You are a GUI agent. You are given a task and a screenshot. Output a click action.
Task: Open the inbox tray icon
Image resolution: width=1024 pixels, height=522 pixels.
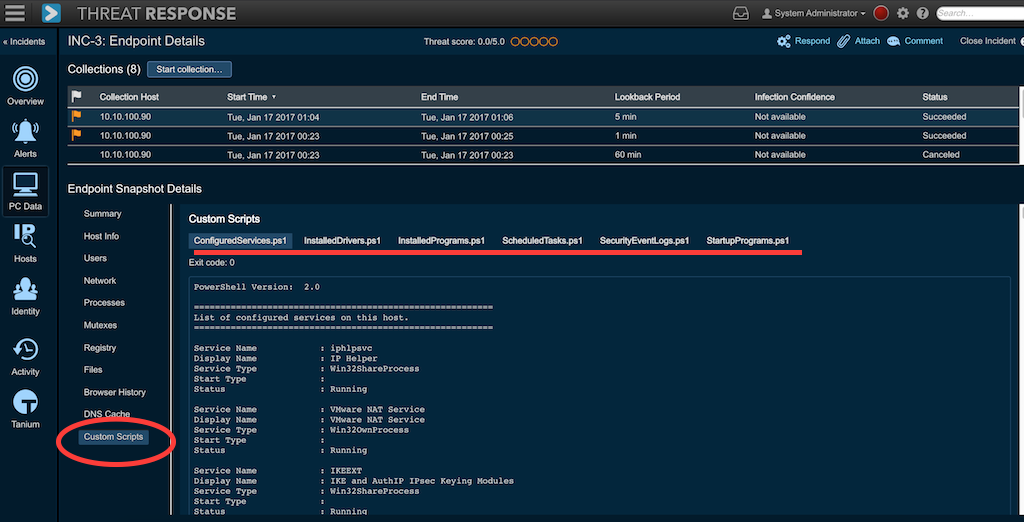tap(741, 13)
